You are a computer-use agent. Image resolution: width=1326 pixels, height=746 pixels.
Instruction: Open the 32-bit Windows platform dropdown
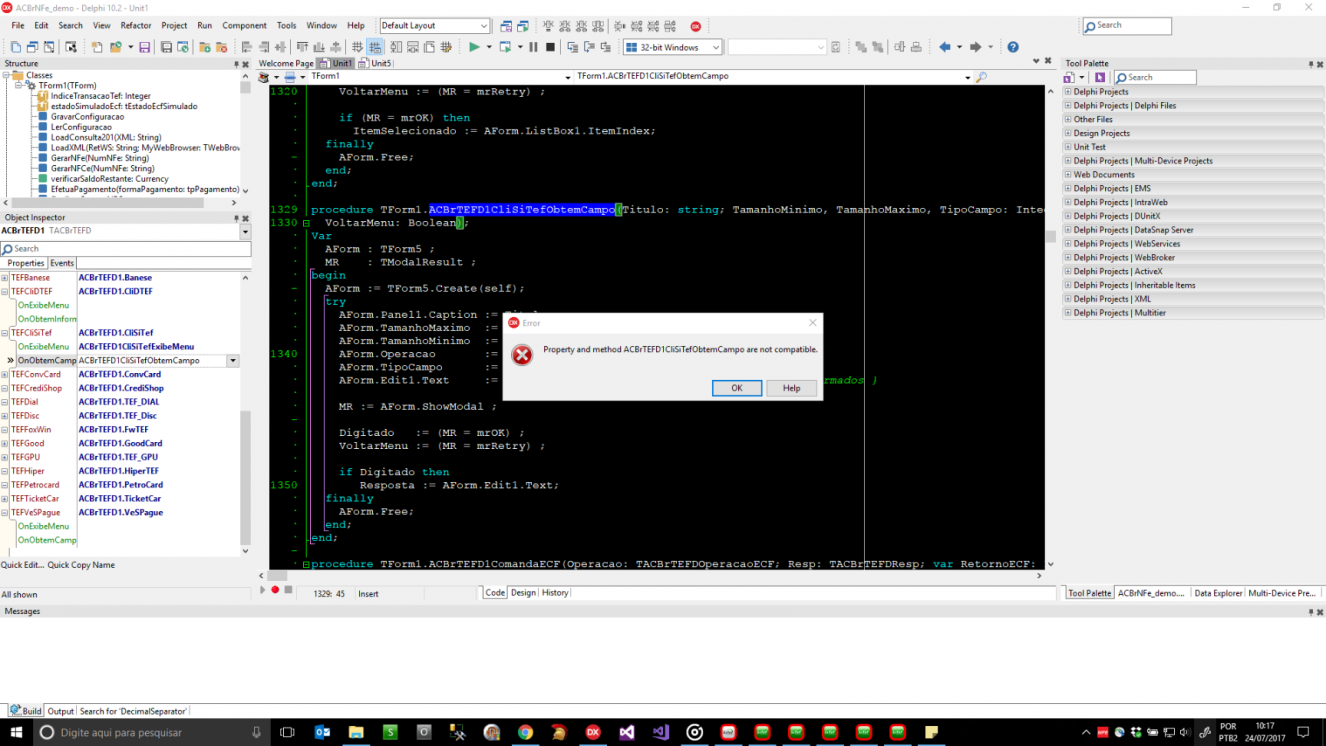point(672,47)
